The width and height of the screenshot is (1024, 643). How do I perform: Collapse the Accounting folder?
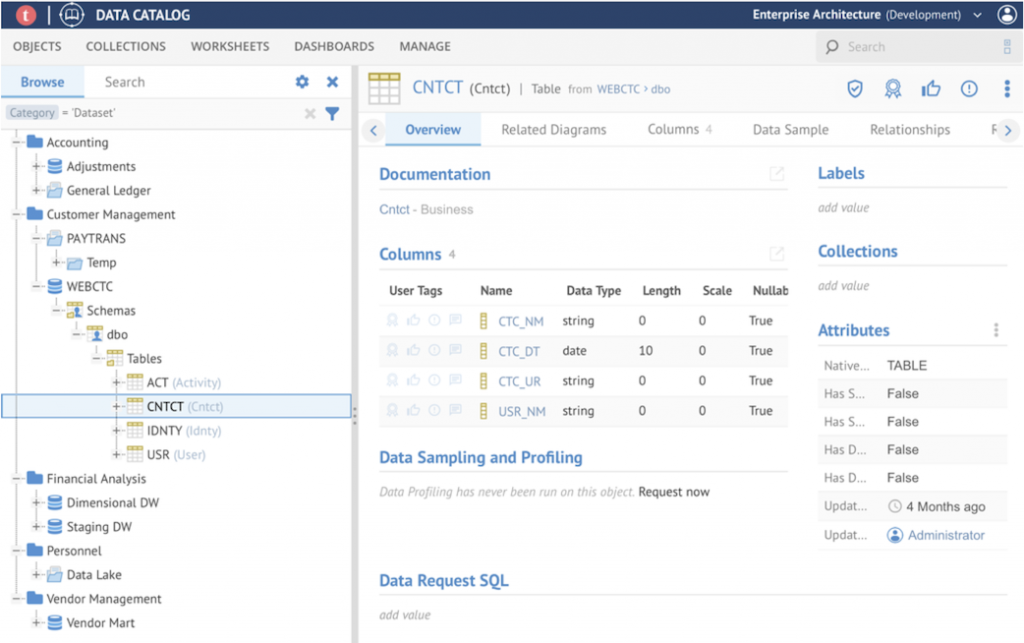coord(16,142)
